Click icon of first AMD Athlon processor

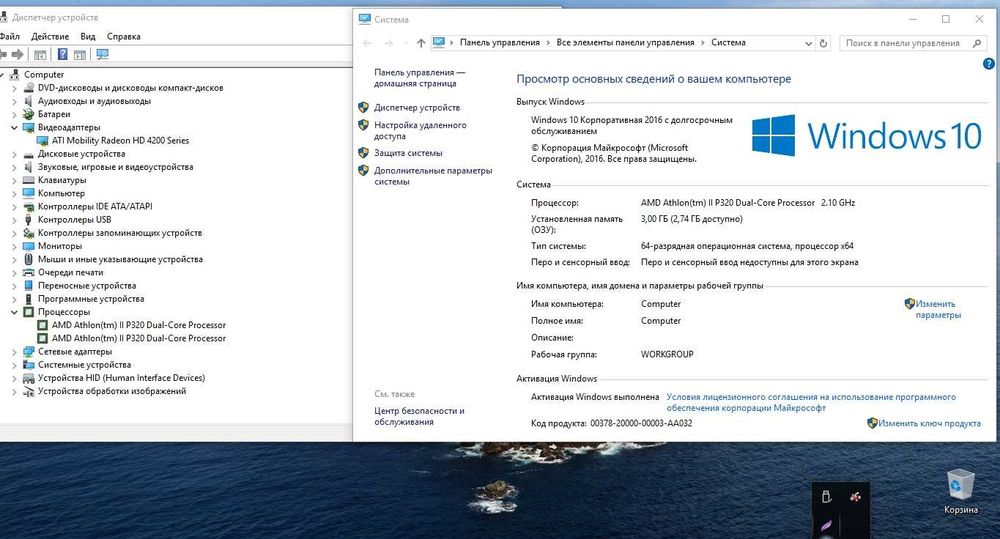43,325
